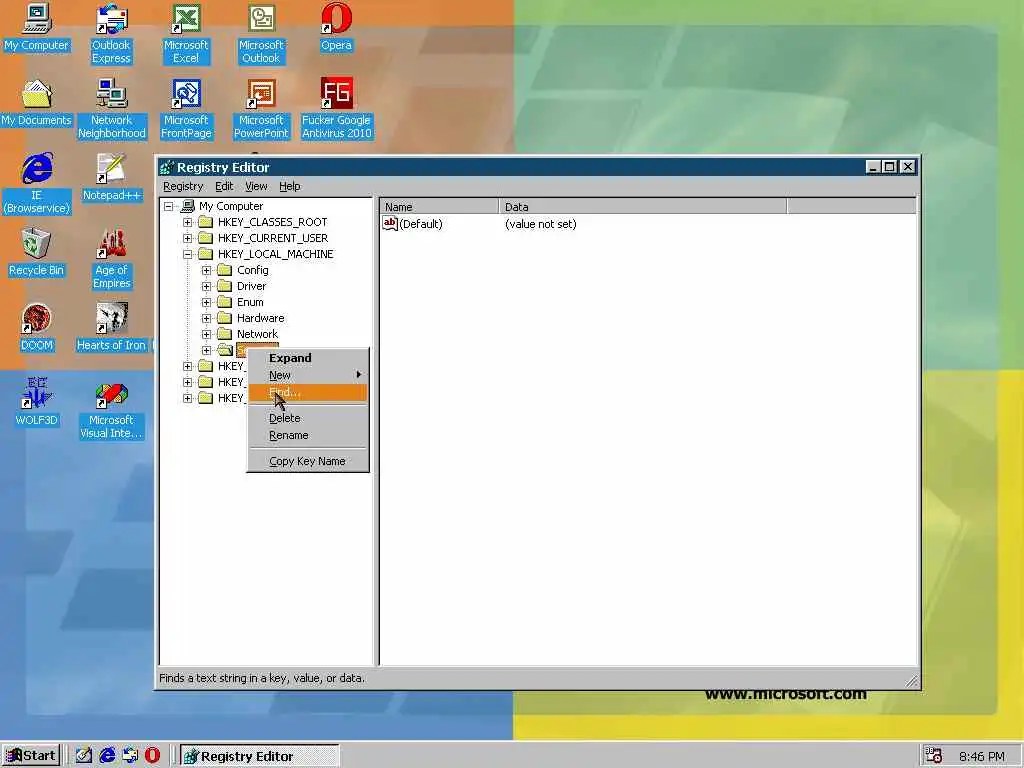The image size is (1024, 768).
Task: Click the Registry Editor title bar icon
Action: (x=167, y=167)
